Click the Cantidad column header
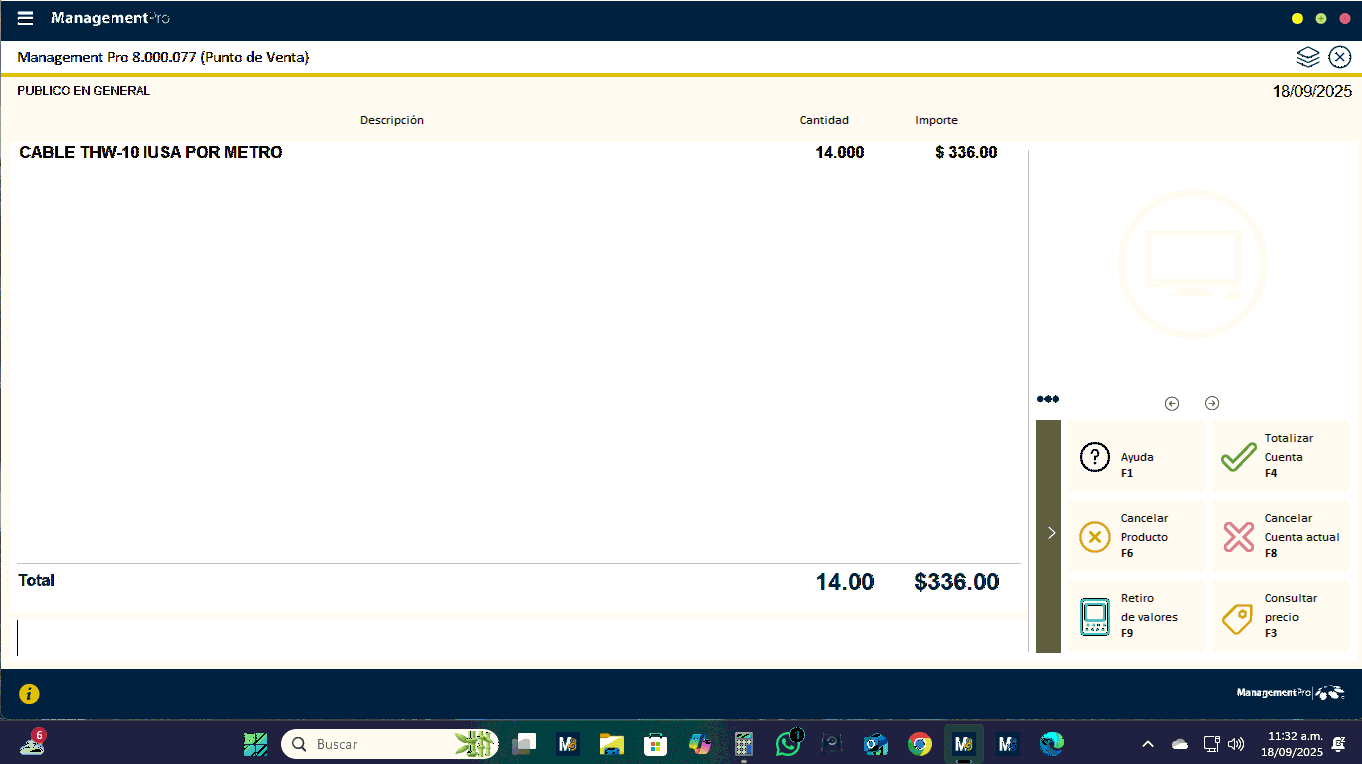 click(x=823, y=120)
